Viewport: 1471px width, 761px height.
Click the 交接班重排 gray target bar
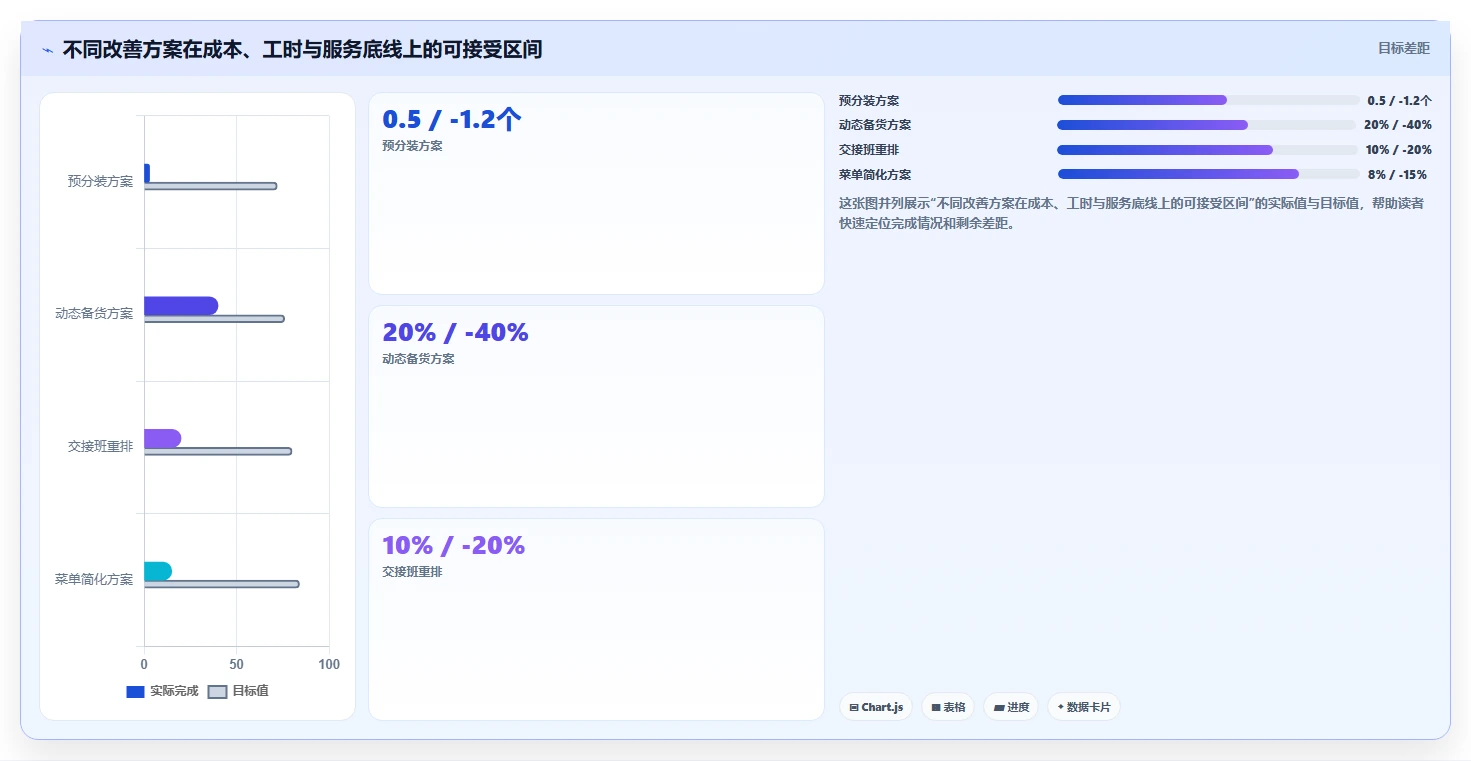tap(218, 451)
